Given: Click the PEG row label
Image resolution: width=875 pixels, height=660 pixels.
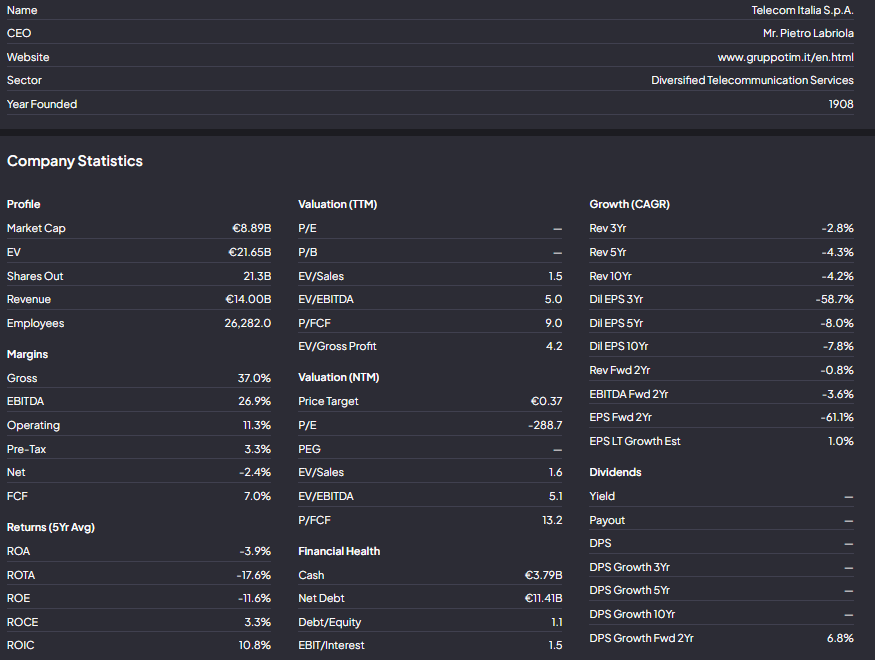Looking at the screenshot, I should pyautogui.click(x=309, y=449).
